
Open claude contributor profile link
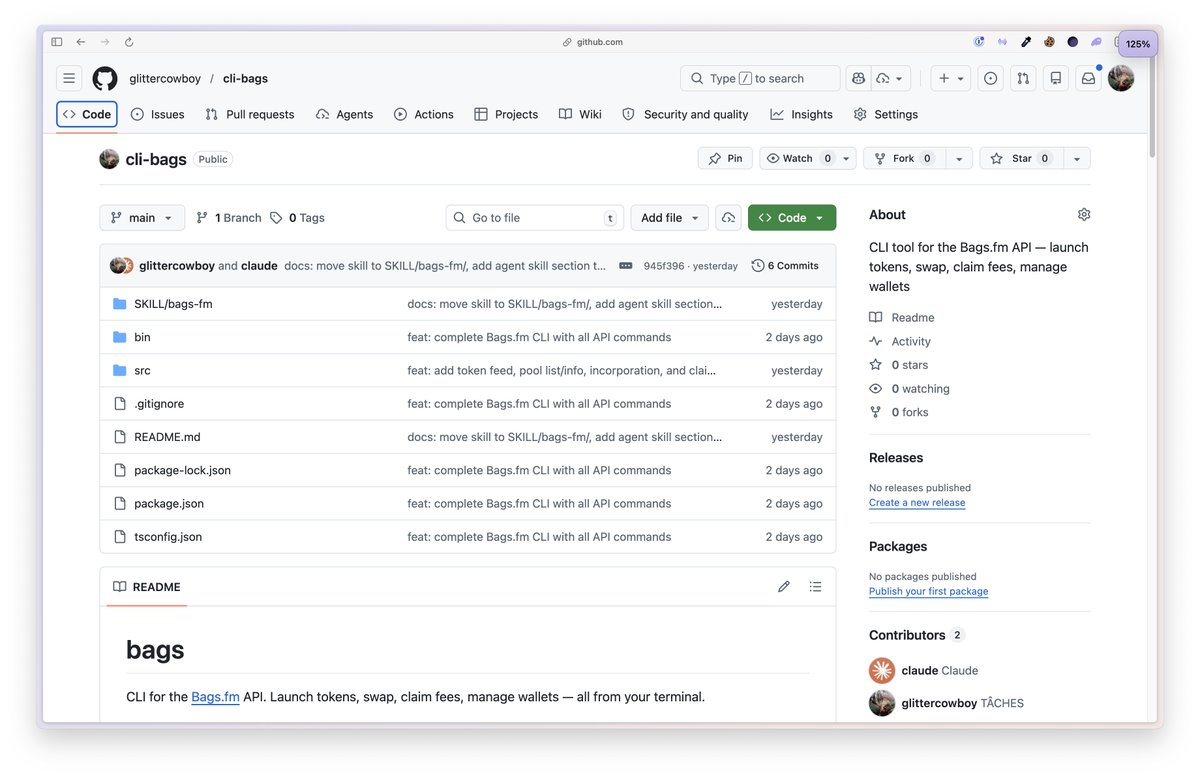[x=923, y=671]
